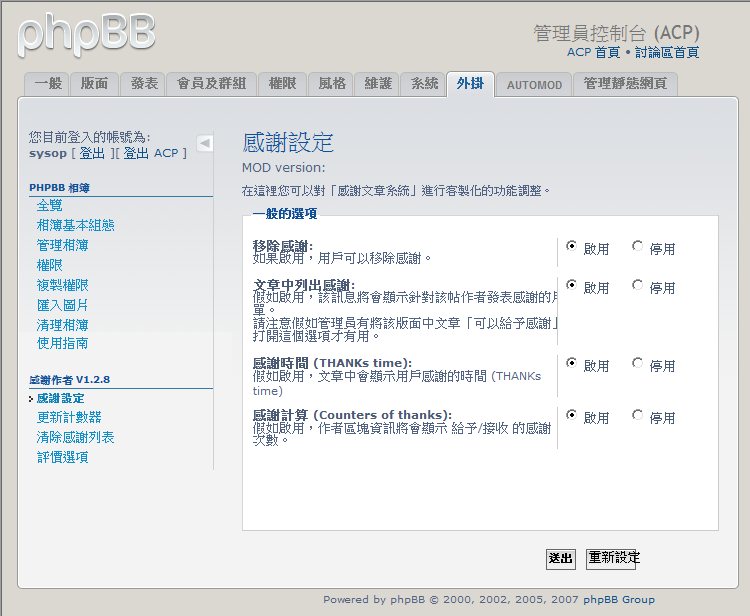Screen dimensions: 750x616
Task: Select 停用 for 感謝時間 setting
Action: click(x=638, y=363)
